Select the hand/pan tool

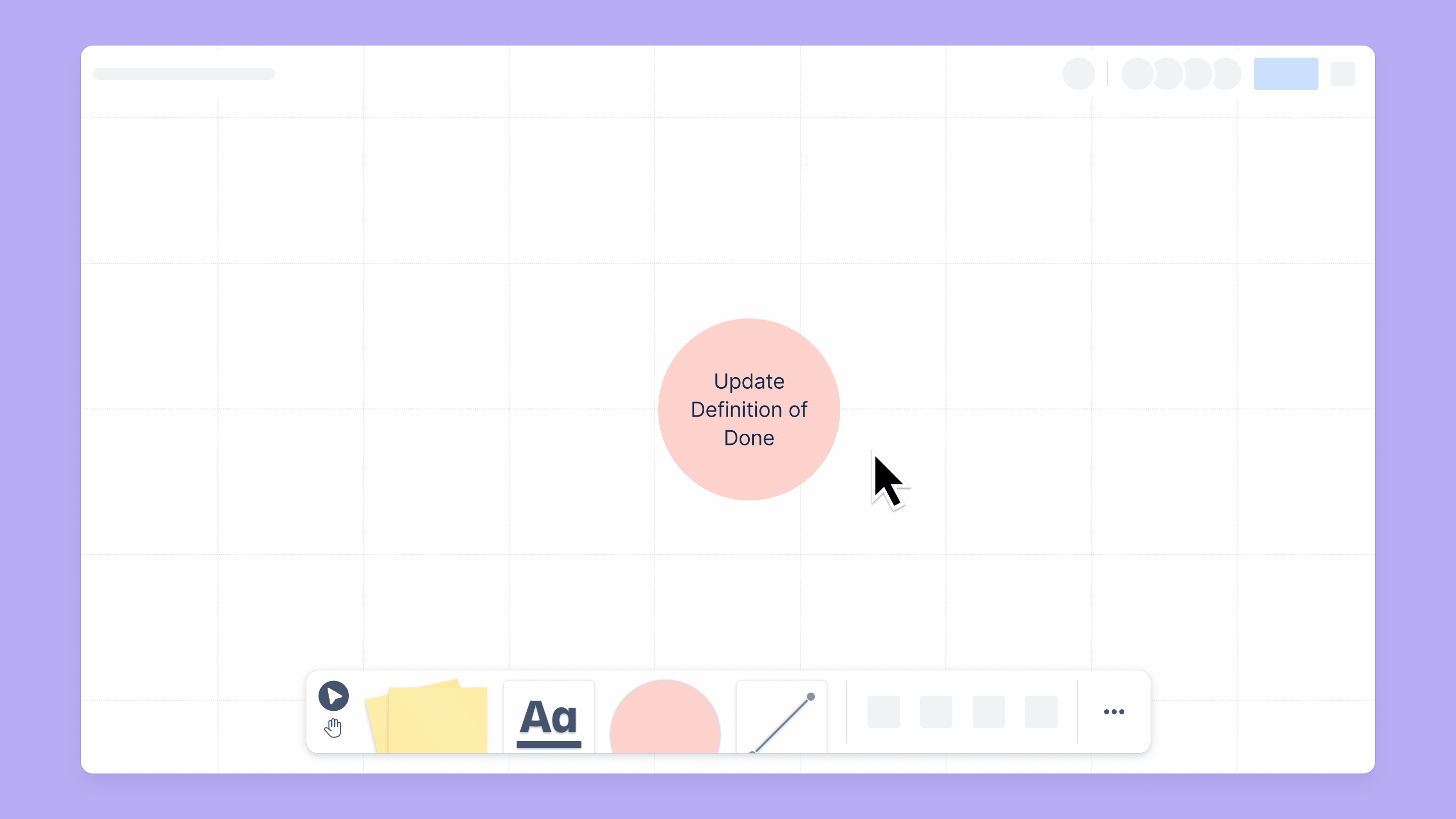click(x=334, y=728)
